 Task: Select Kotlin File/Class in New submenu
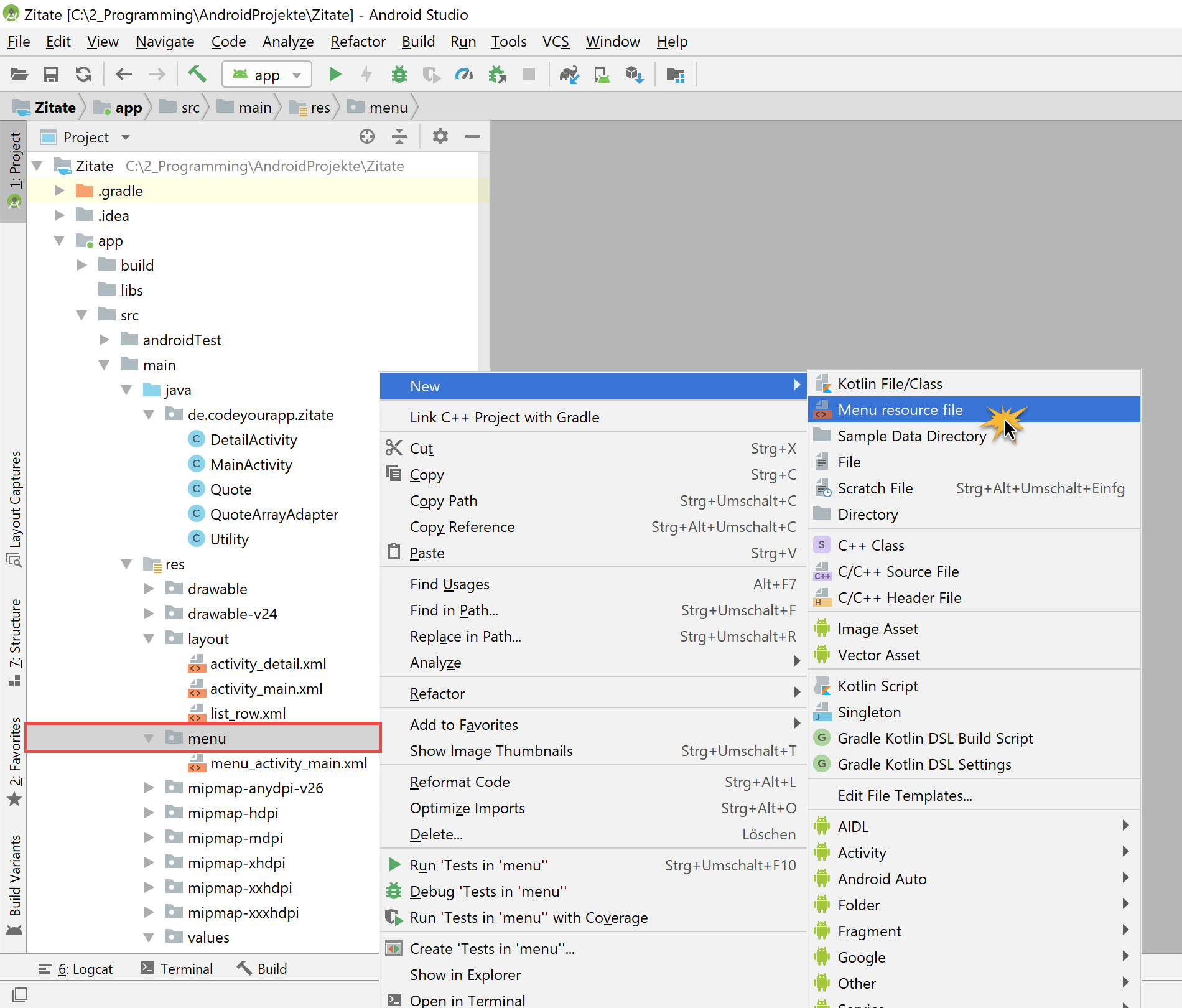pyautogui.click(x=974, y=383)
